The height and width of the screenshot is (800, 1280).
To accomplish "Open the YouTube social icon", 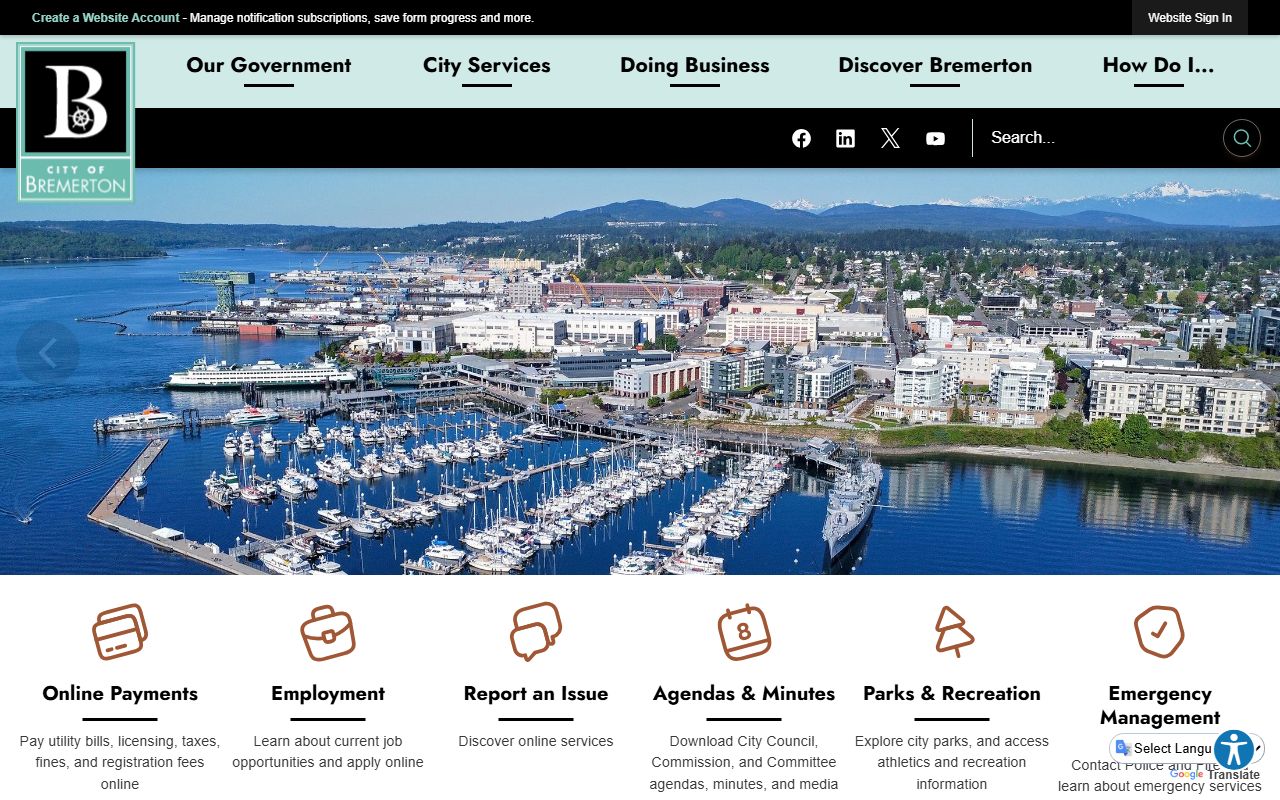I will (x=935, y=138).
